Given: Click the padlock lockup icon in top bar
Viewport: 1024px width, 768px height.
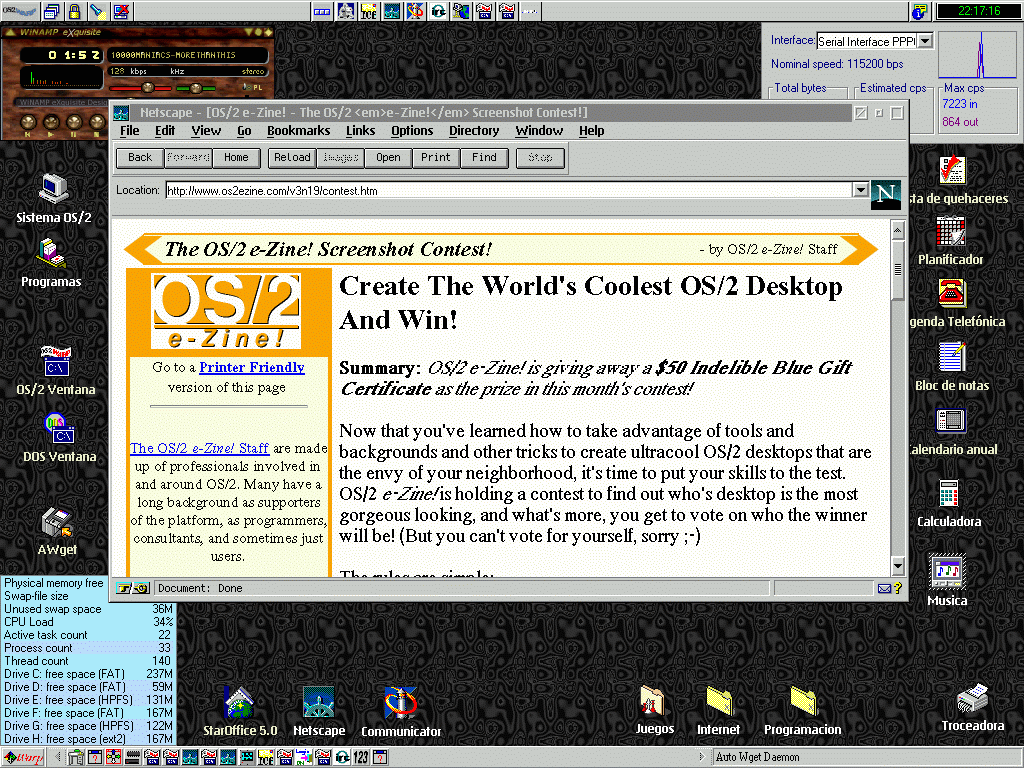Looking at the screenshot, I should tap(74, 11).
